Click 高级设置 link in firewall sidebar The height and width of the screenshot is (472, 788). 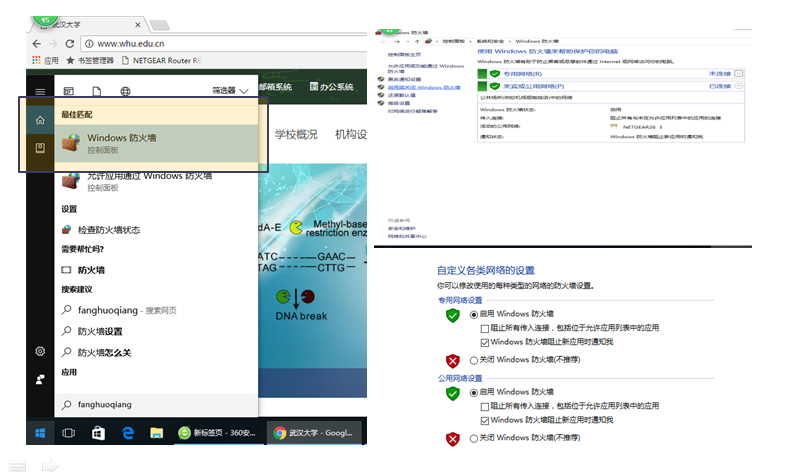pos(399,103)
